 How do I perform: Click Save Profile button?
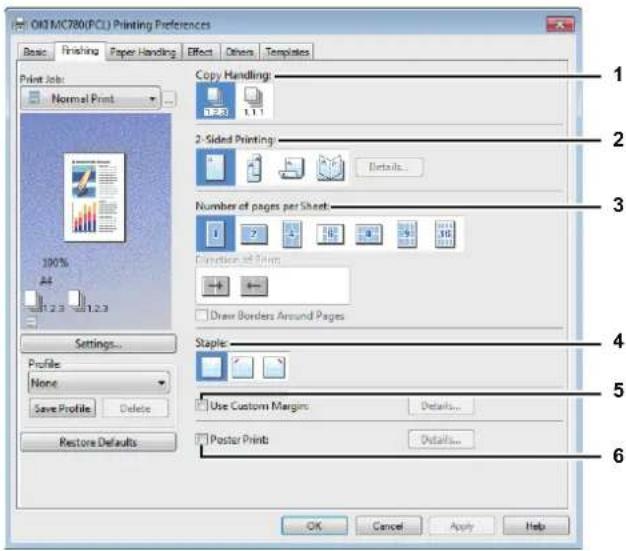(62, 408)
